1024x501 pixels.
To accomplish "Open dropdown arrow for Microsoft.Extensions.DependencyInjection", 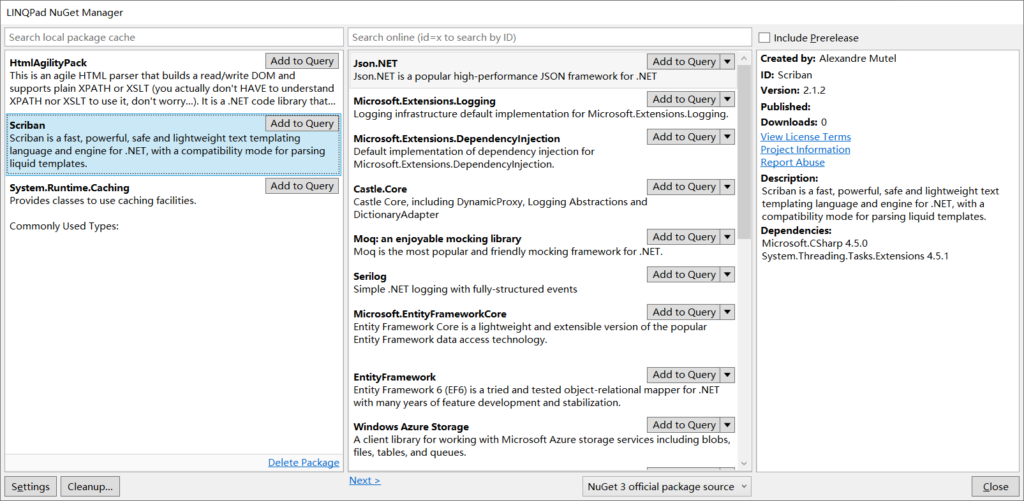I will (x=728, y=137).
